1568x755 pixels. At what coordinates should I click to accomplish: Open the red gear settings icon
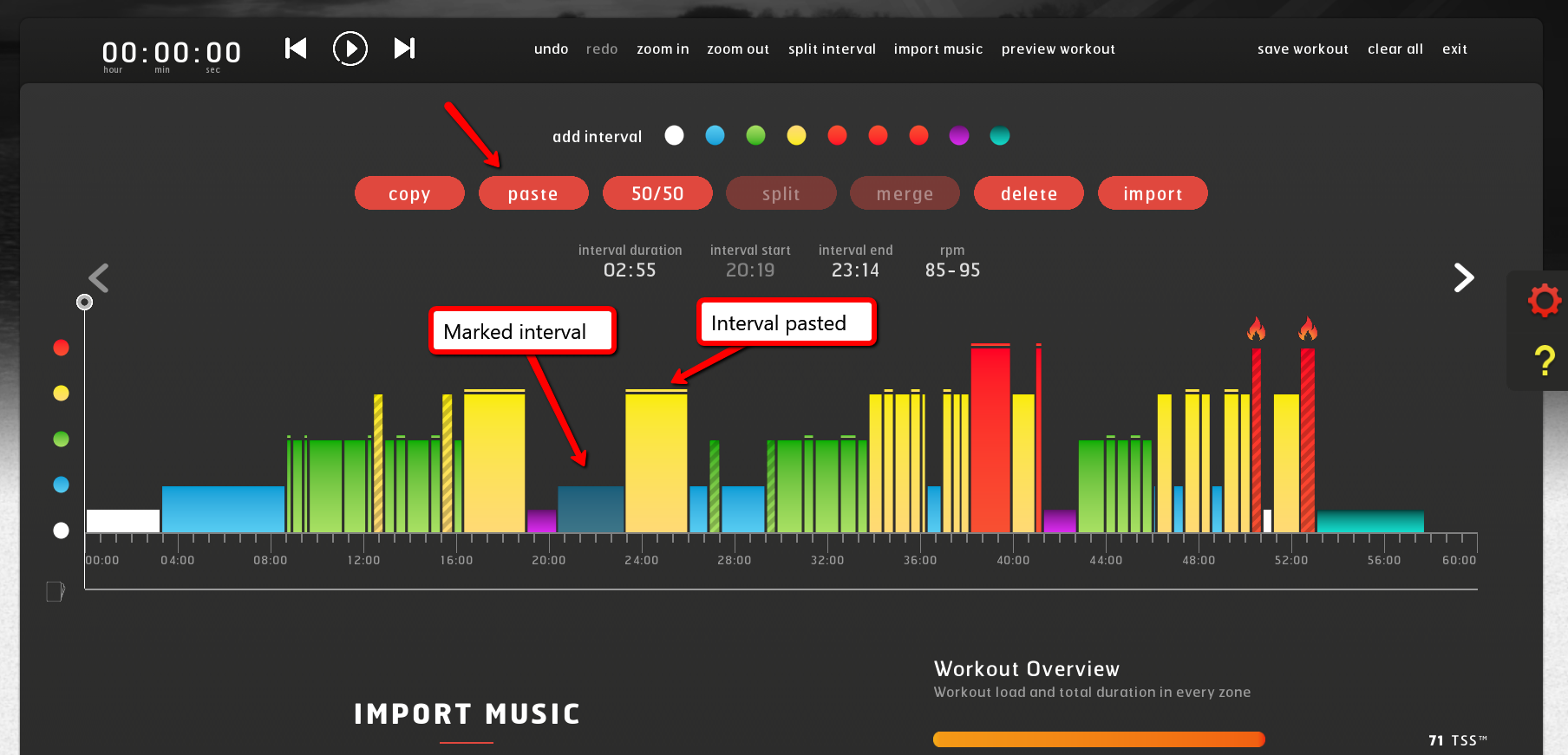pyautogui.click(x=1544, y=301)
